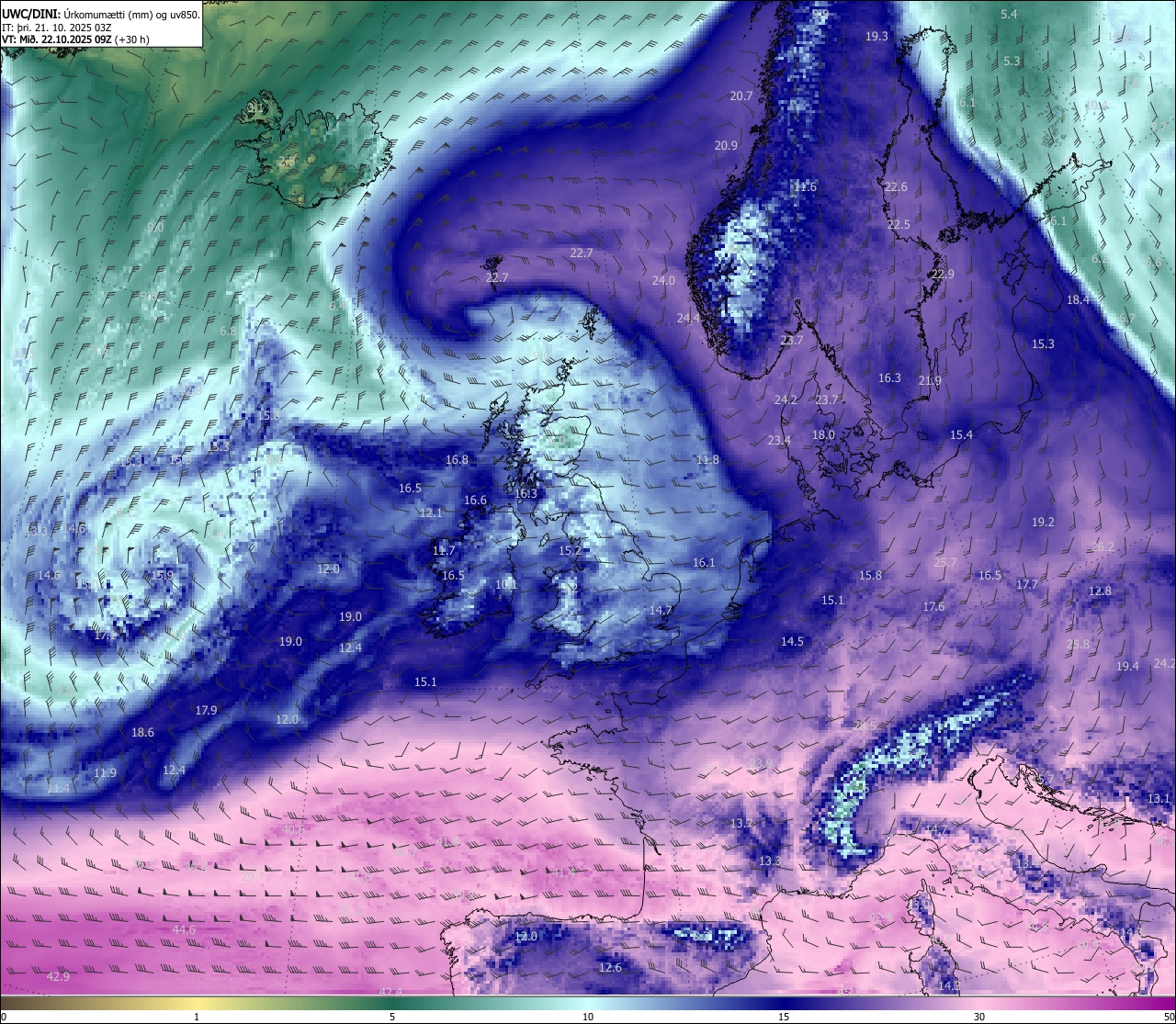Click the 19.3 value at the top
The height and width of the screenshot is (1024, 1176).
[877, 36]
